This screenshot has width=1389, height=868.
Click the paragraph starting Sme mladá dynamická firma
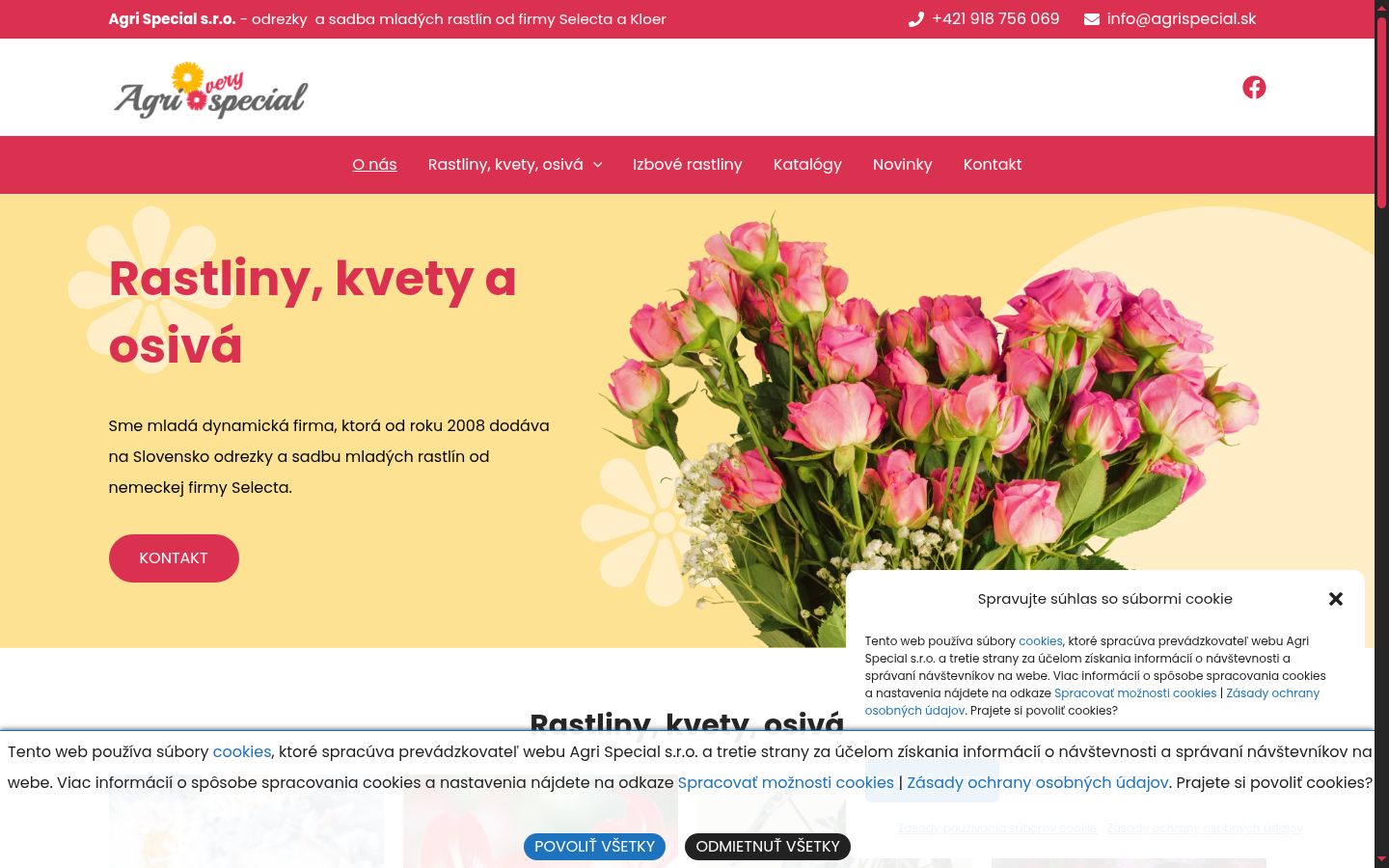tap(329, 457)
